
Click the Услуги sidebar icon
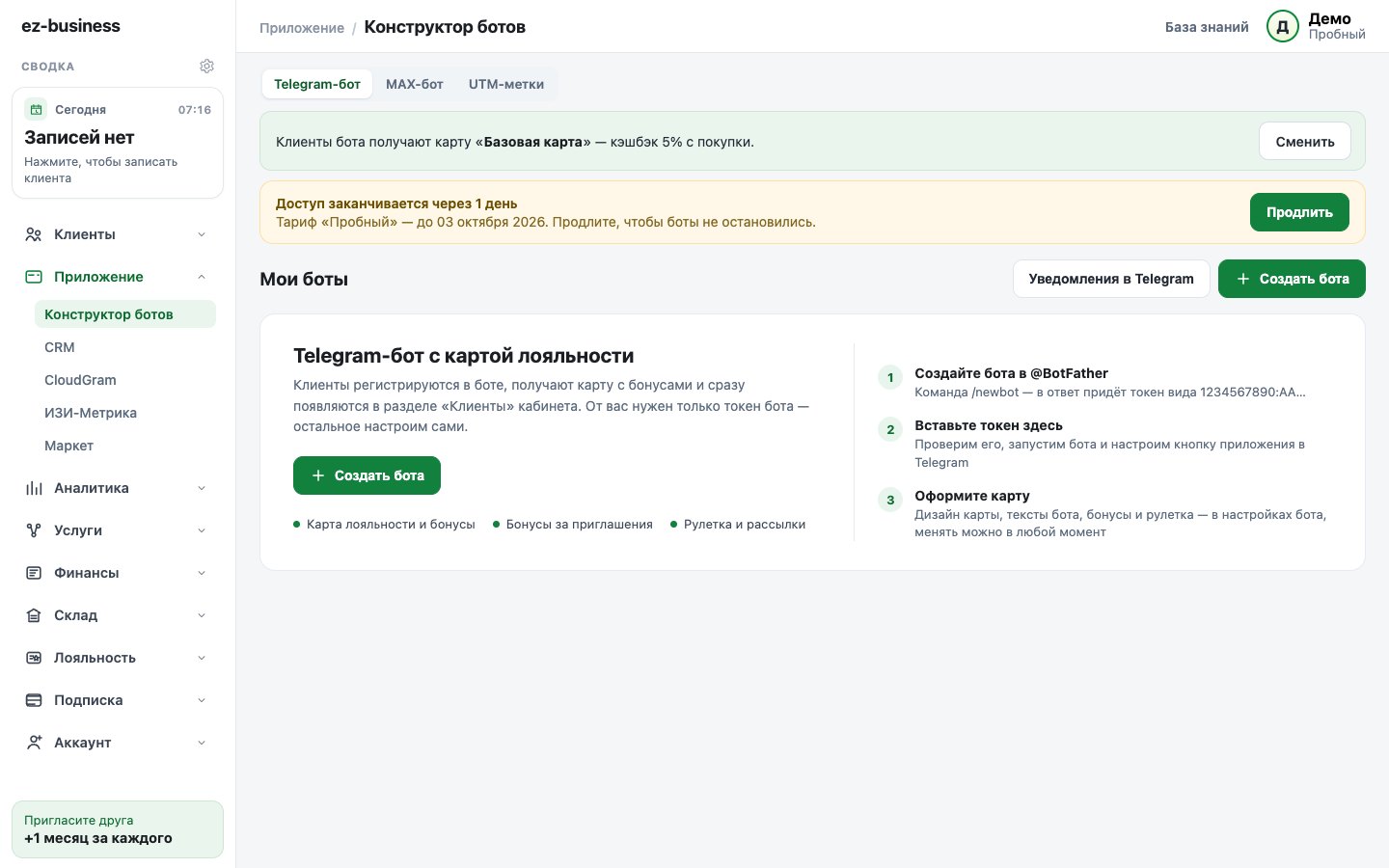pos(34,530)
